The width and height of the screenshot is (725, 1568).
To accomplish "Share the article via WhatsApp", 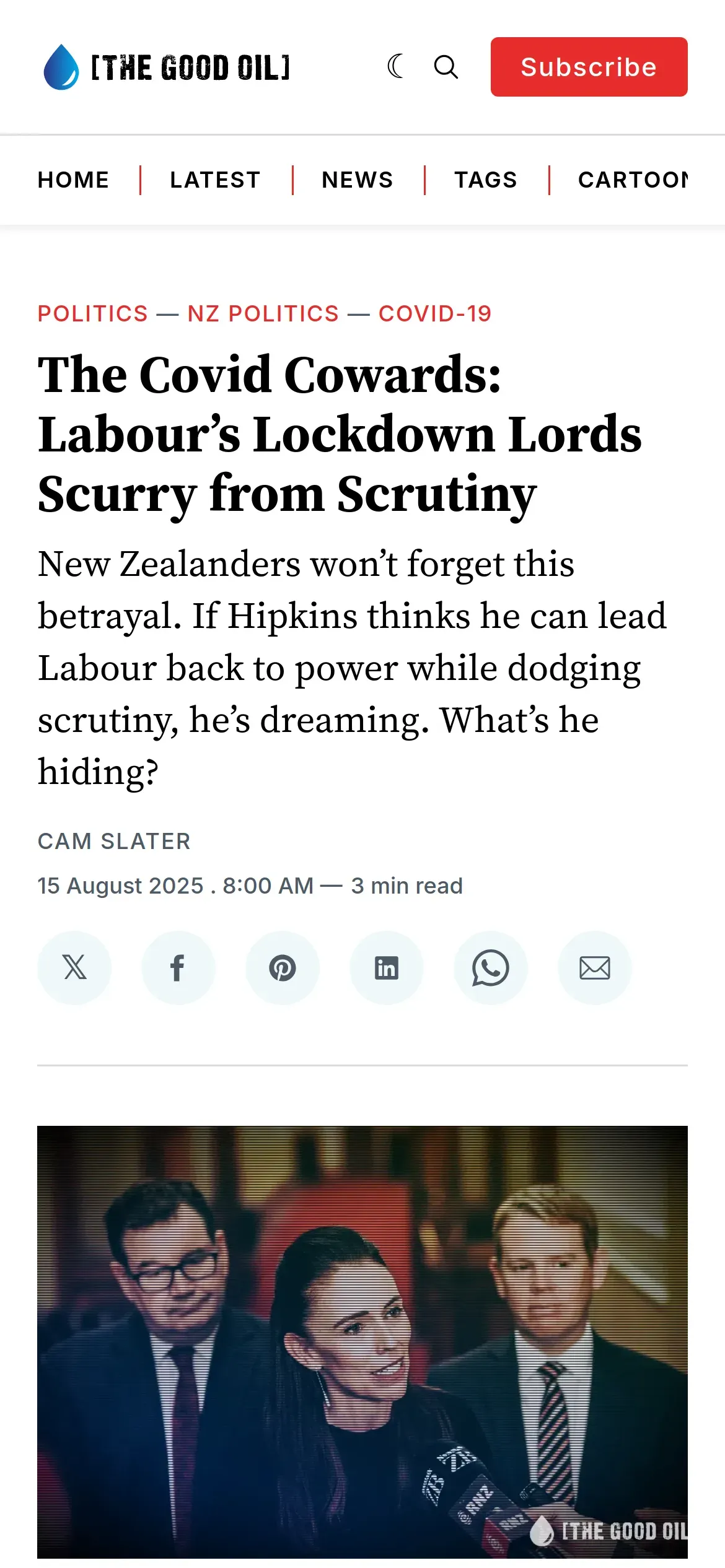I will point(491,967).
